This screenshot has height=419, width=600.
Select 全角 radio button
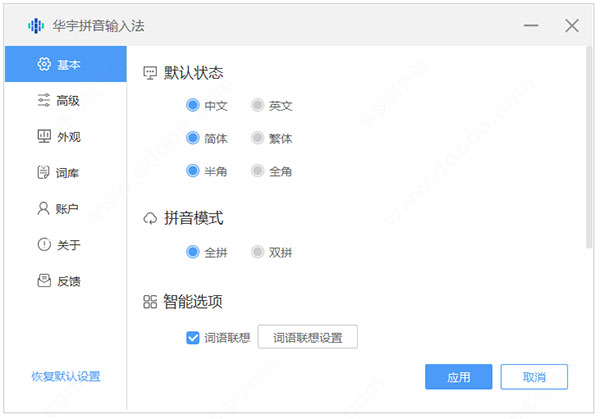click(258, 171)
